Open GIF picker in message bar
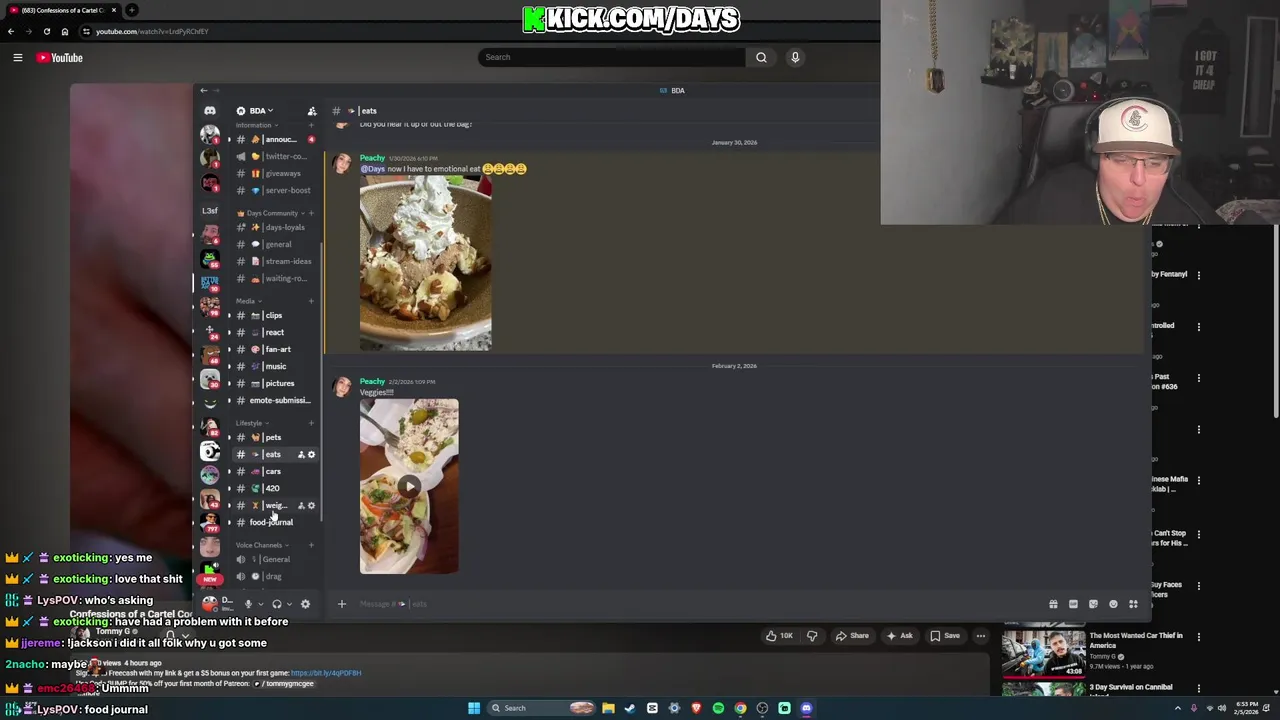Image resolution: width=1280 pixels, height=720 pixels. [x=1073, y=604]
